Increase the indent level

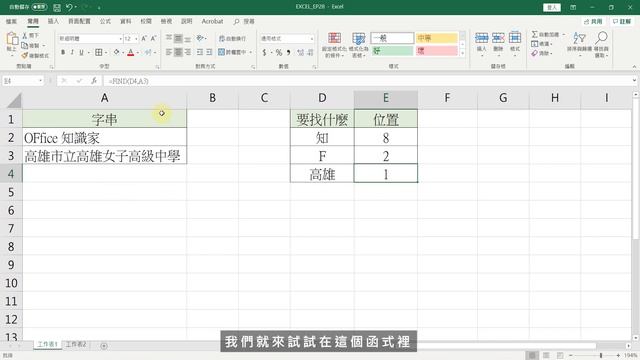(209, 52)
